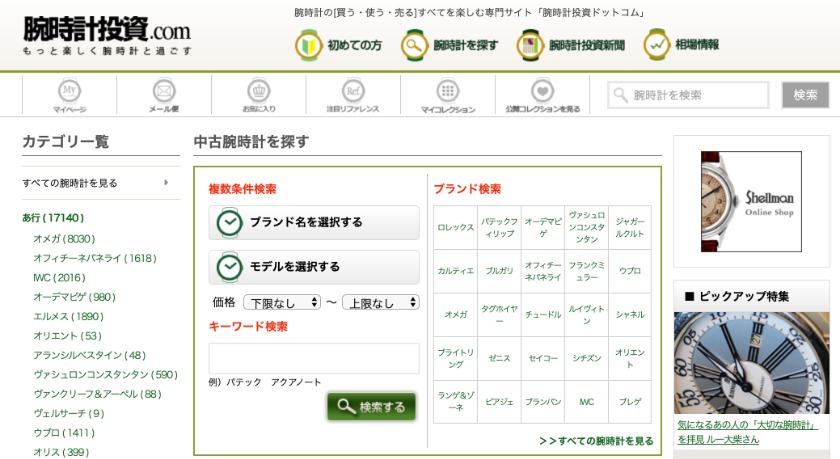
Task: Open the 下限なし price dropdown
Action: 282,303
